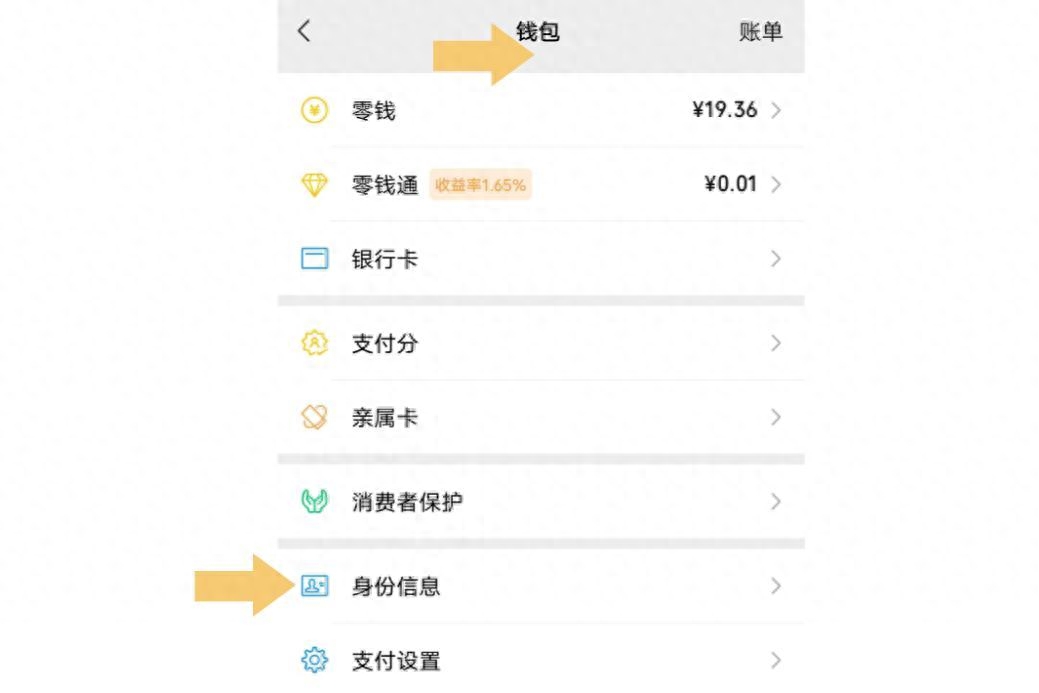Open the 账单 bill history

760,32
